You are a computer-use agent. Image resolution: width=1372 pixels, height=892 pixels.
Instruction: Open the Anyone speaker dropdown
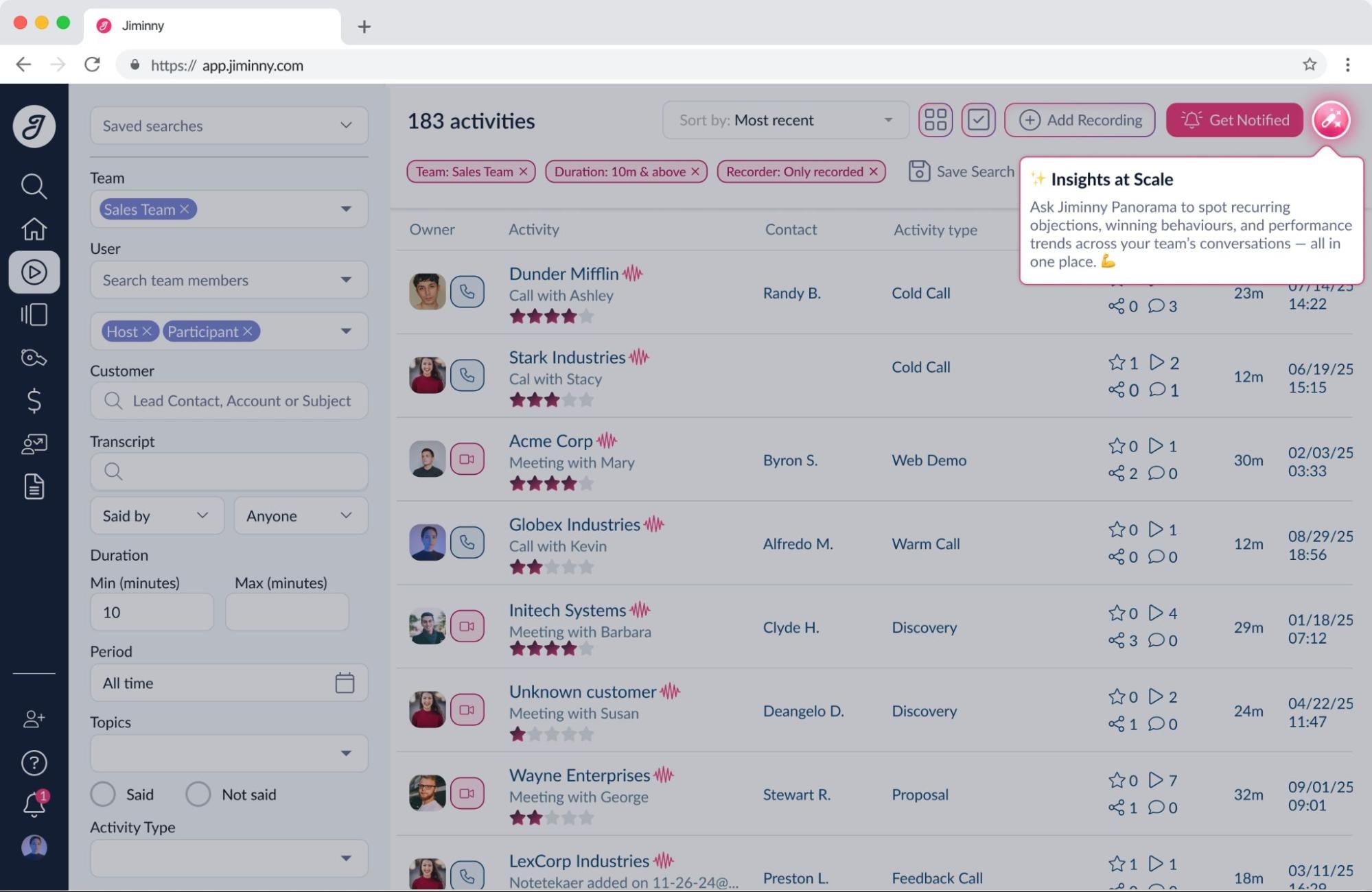(x=300, y=515)
